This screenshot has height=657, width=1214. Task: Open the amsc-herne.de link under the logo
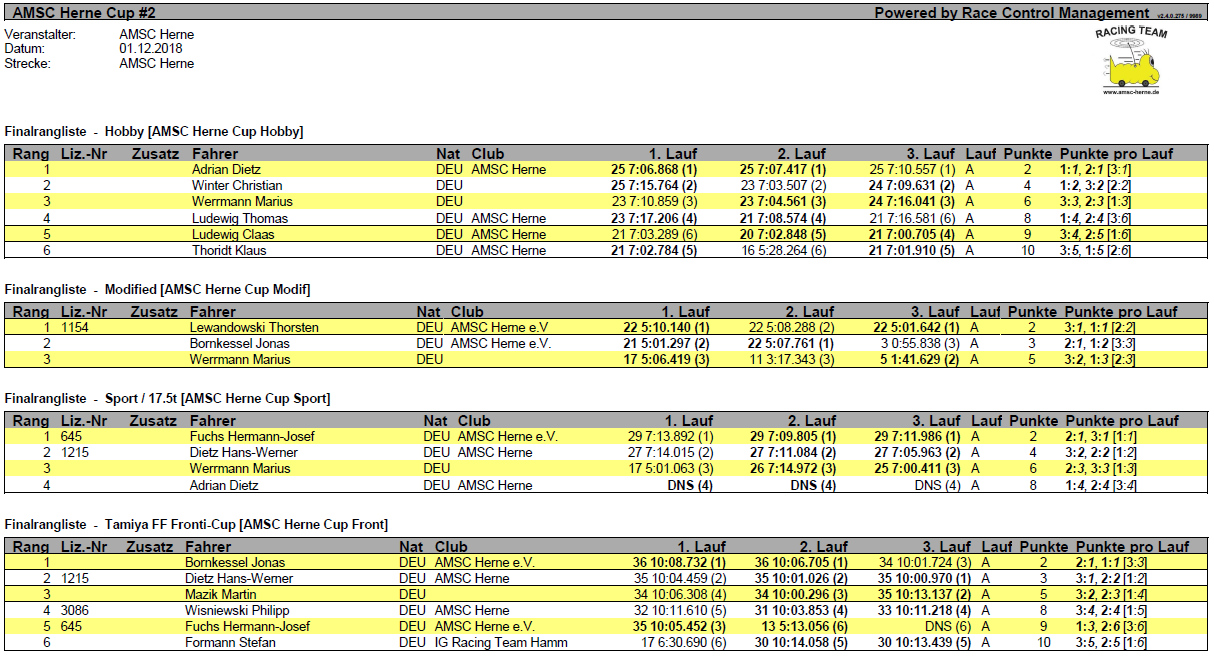coord(1131,92)
